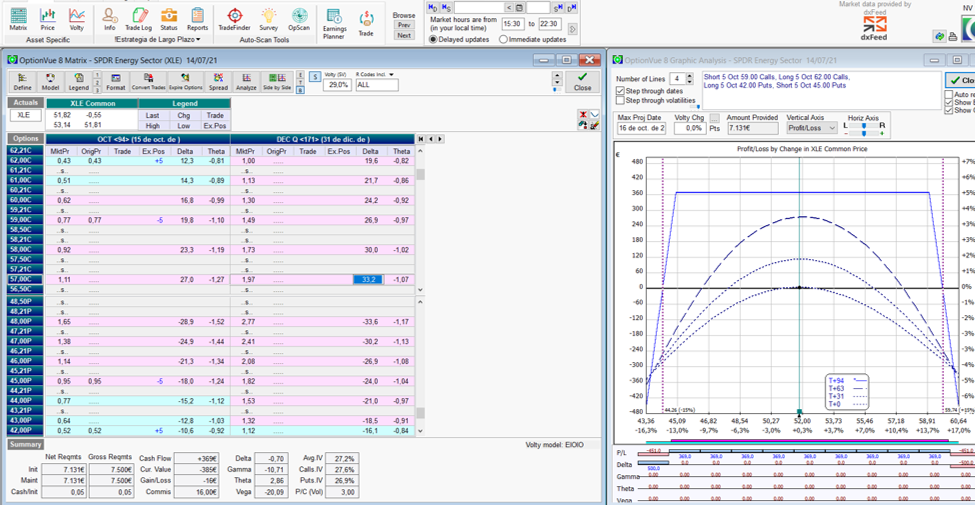Close the Matrix with Close button
Viewport: 975px width, 505px height.
(583, 81)
